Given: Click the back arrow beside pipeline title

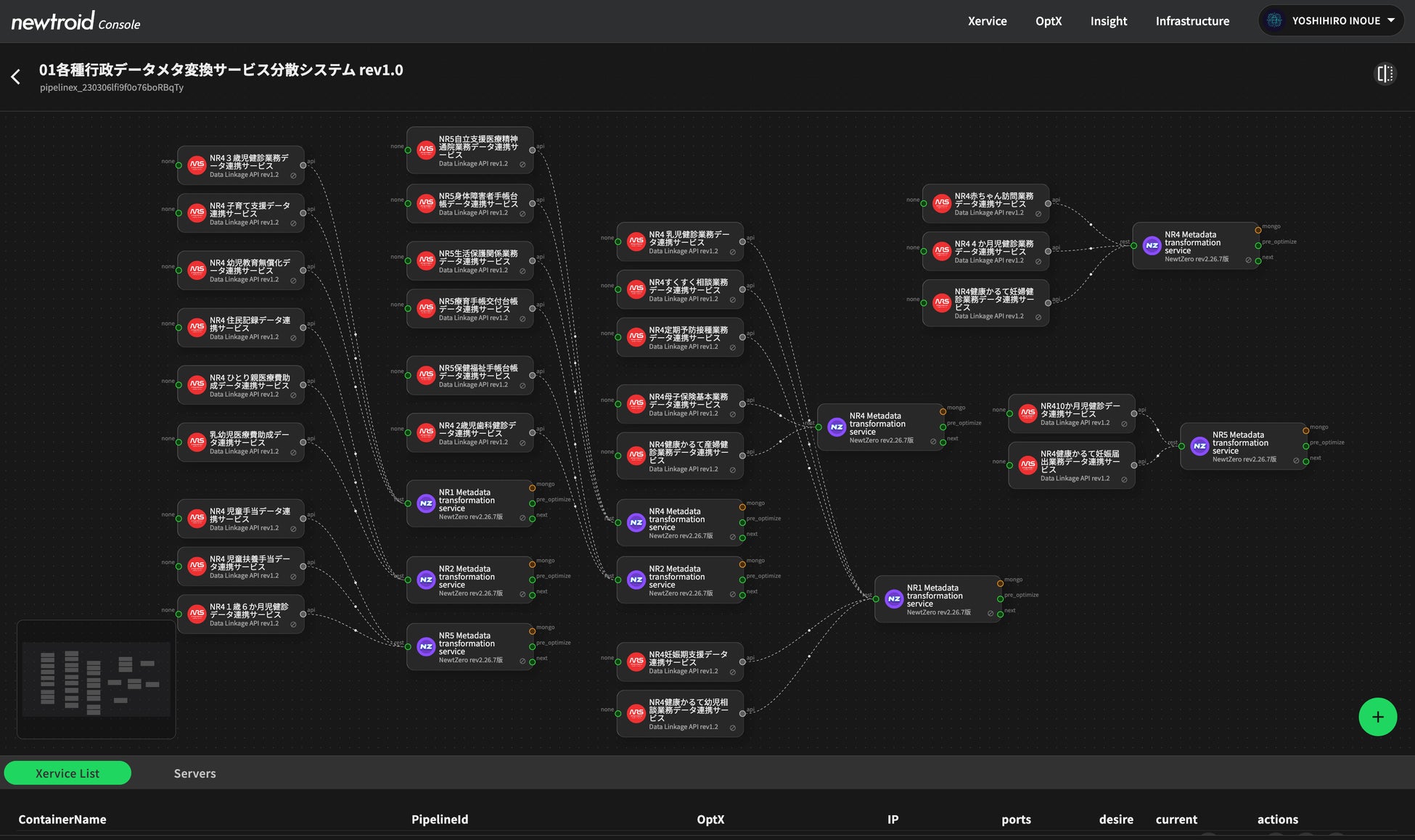Looking at the screenshot, I should [x=16, y=76].
